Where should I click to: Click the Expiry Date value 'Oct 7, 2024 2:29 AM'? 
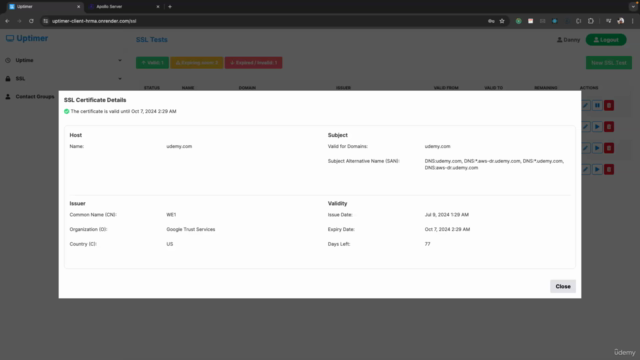(447, 229)
